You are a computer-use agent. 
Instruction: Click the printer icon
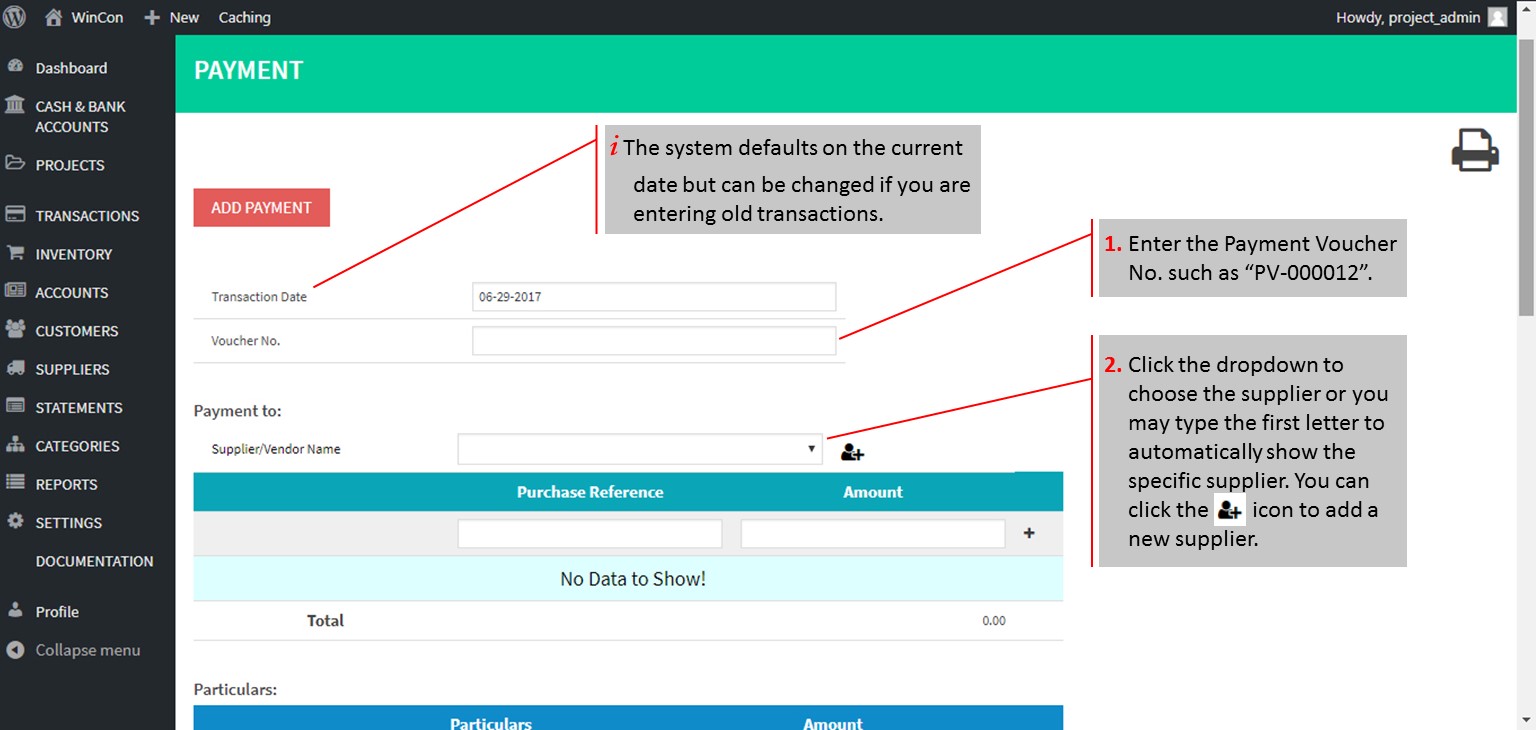point(1475,150)
